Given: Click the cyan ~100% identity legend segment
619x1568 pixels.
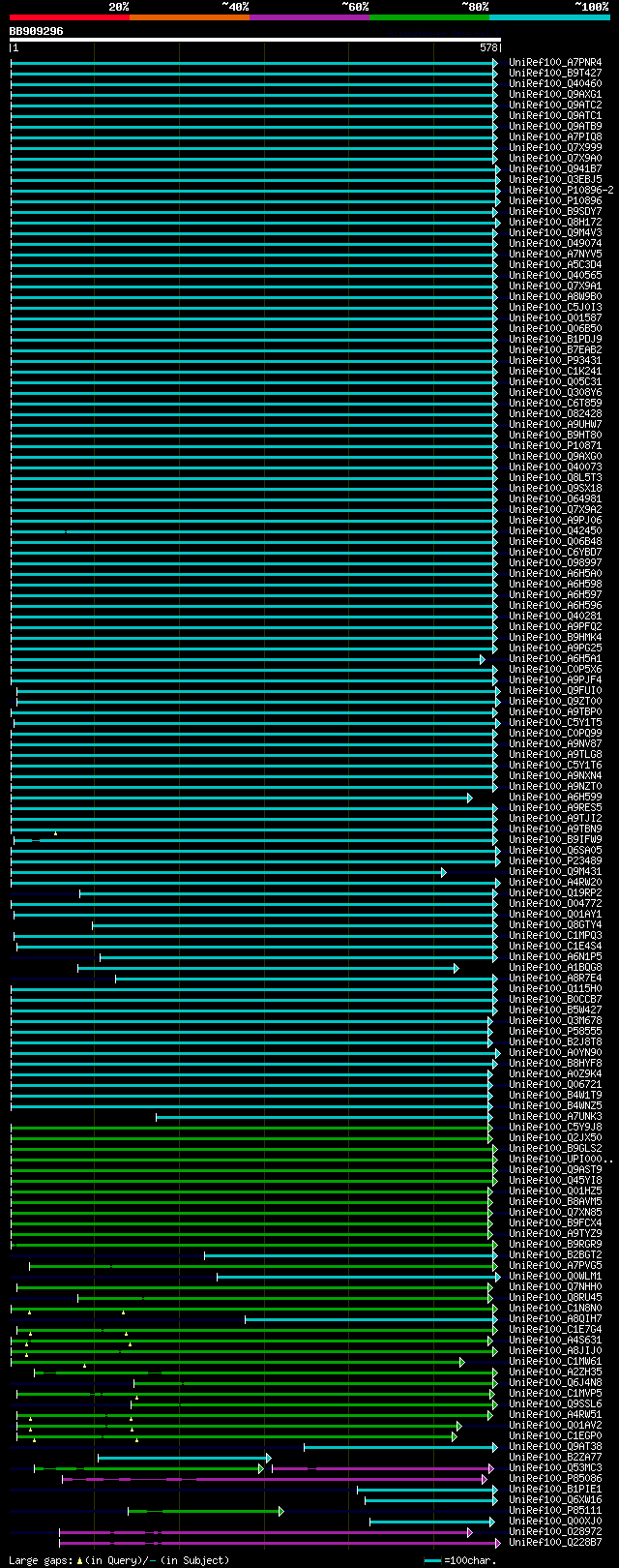Looking at the screenshot, I should pyautogui.click(x=549, y=17).
